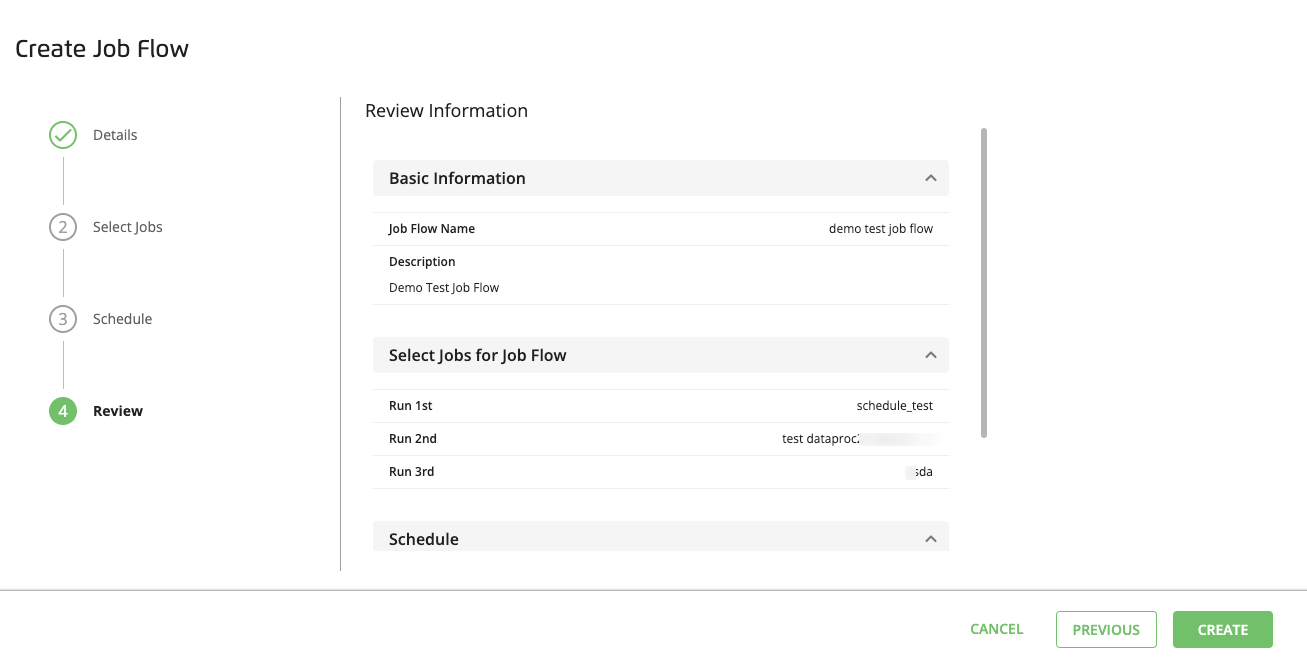This screenshot has width=1307, height=661.
Task: Click the PREVIOUS button
Action: click(x=1106, y=630)
